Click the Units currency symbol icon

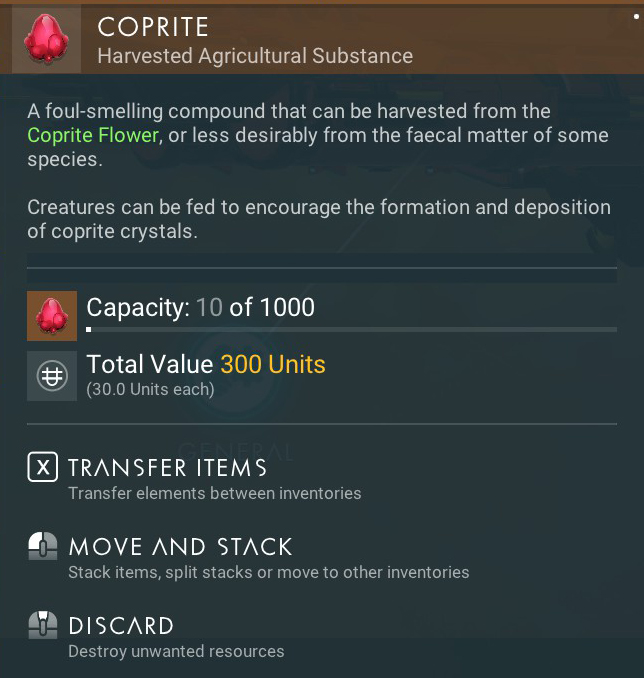[x=51, y=376]
